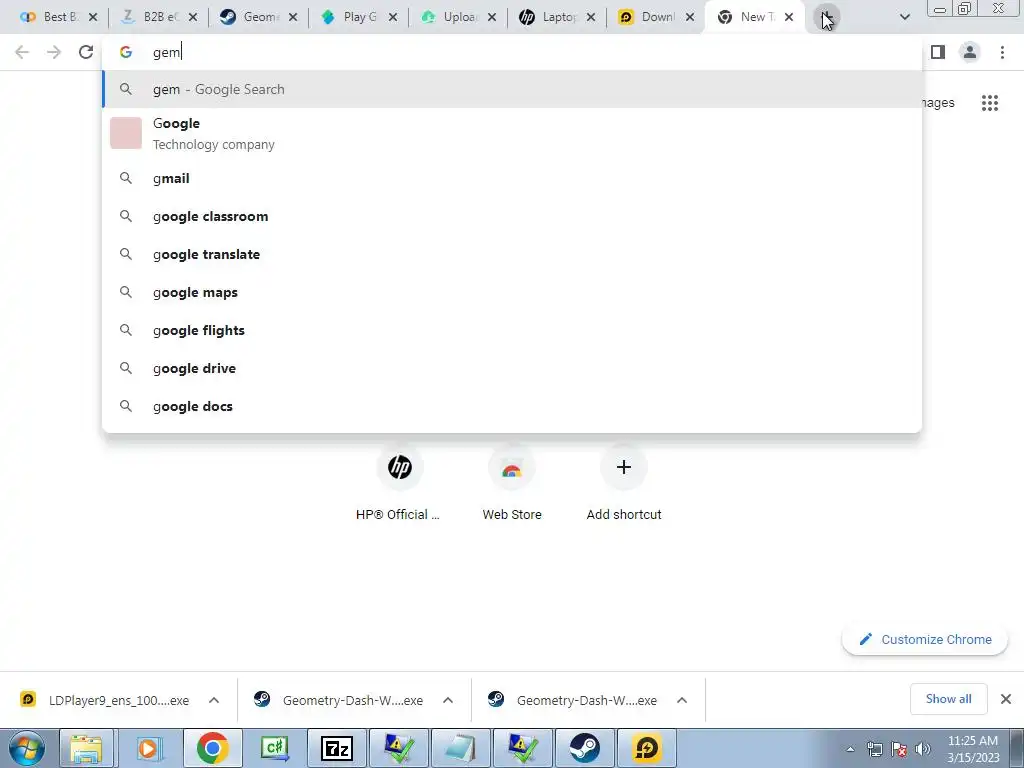Viewport: 1024px width, 768px height.
Task: Open the Chrome three-dot menu
Action: (1002, 52)
